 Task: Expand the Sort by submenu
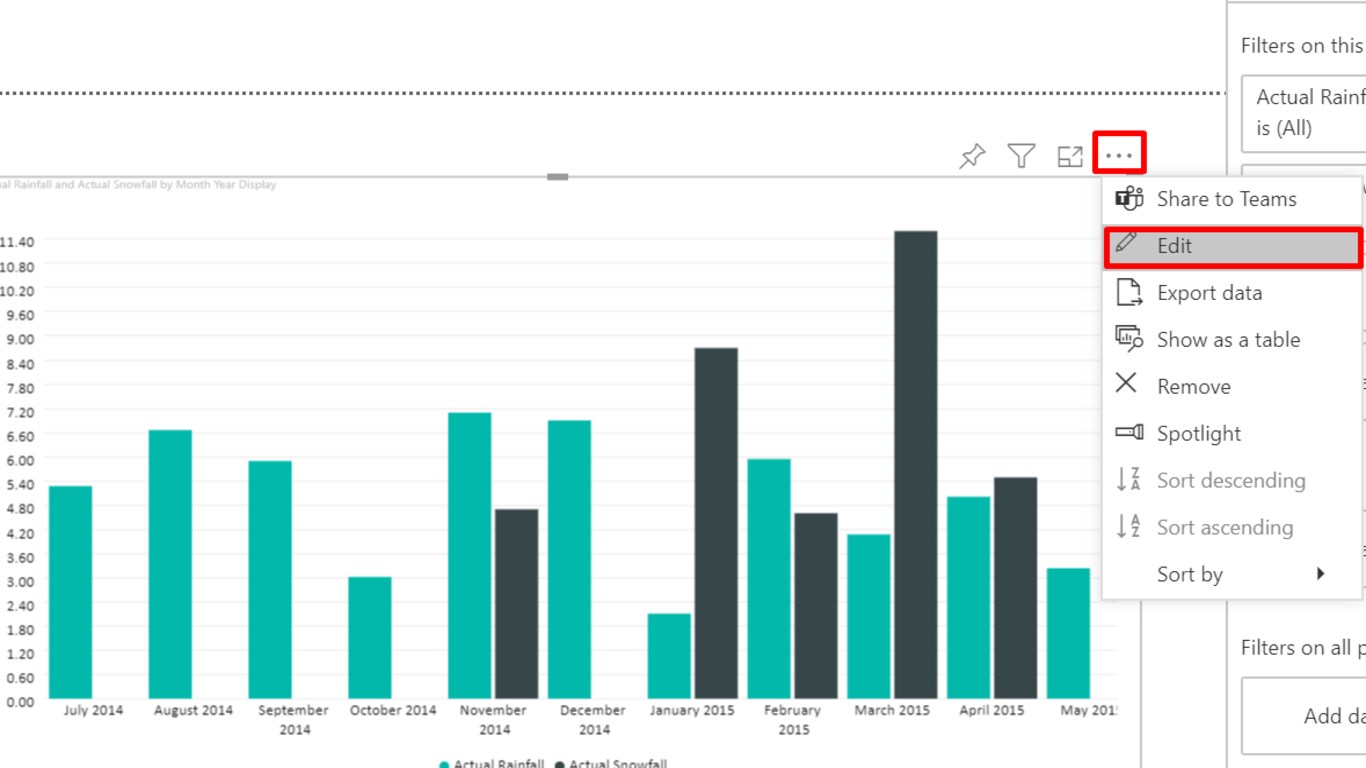pyautogui.click(x=1232, y=575)
